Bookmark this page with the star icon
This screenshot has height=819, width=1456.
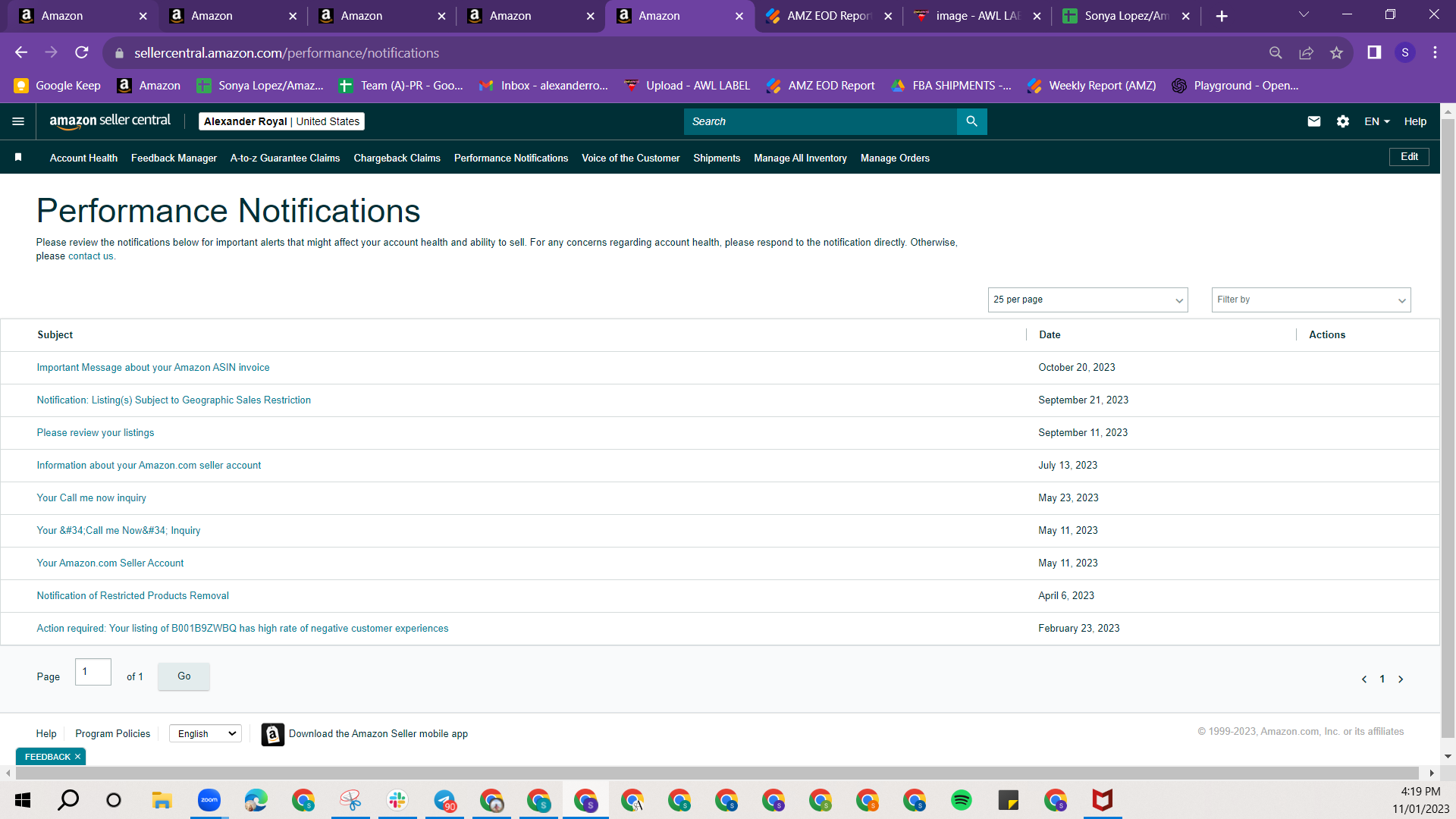click(x=1336, y=52)
